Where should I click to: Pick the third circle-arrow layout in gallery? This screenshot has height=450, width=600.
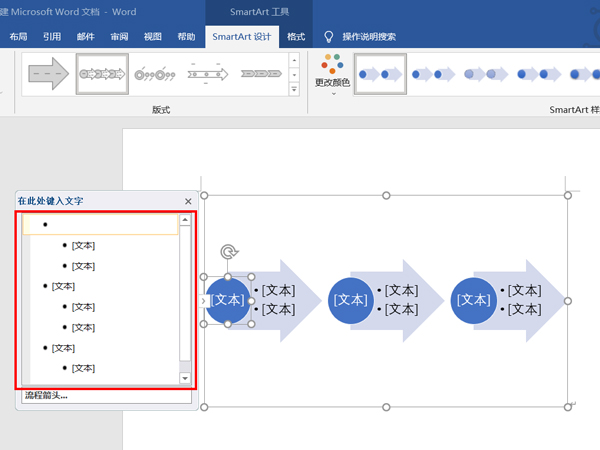point(154,74)
